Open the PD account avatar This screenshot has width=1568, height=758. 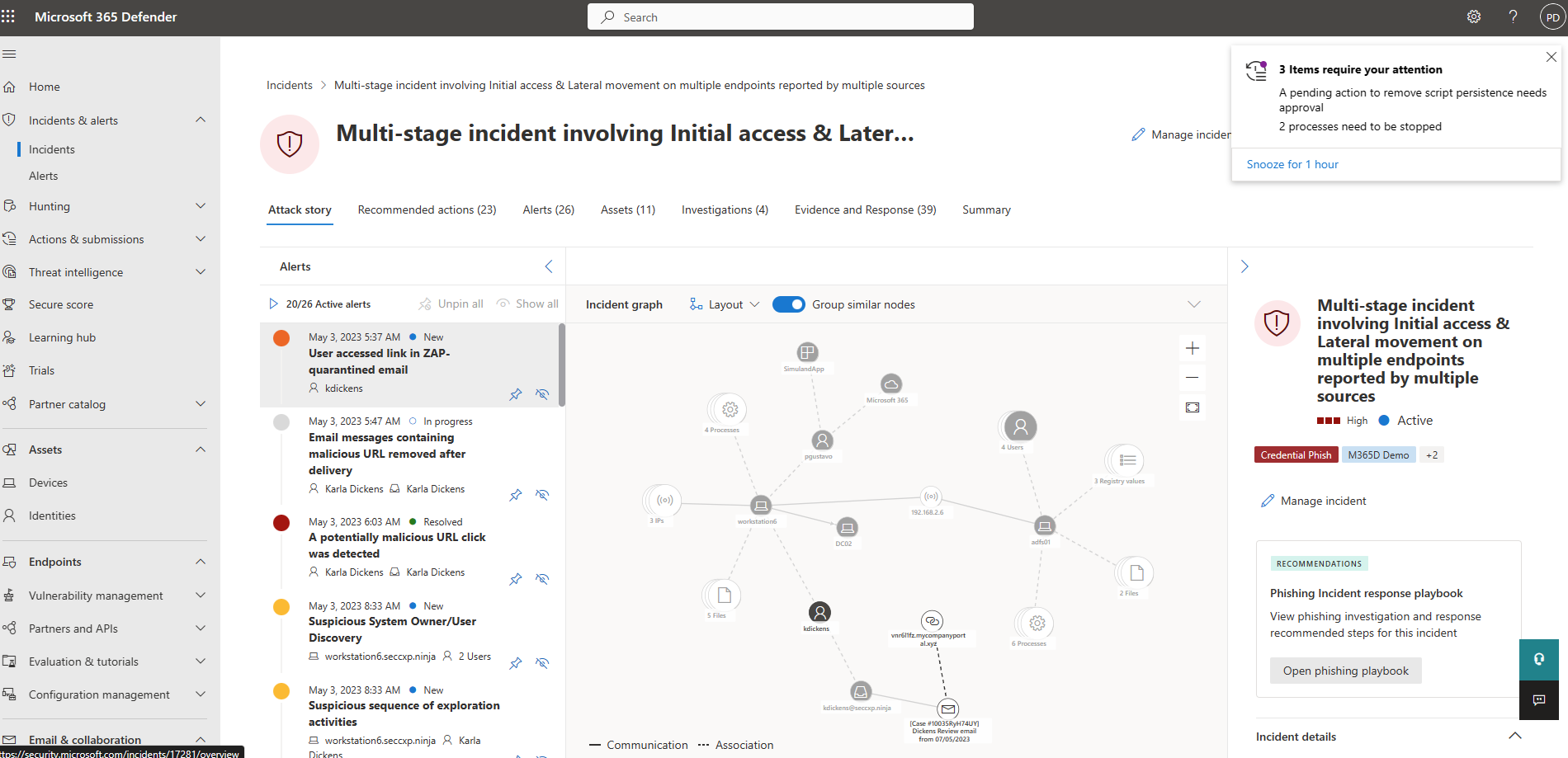point(1552,17)
